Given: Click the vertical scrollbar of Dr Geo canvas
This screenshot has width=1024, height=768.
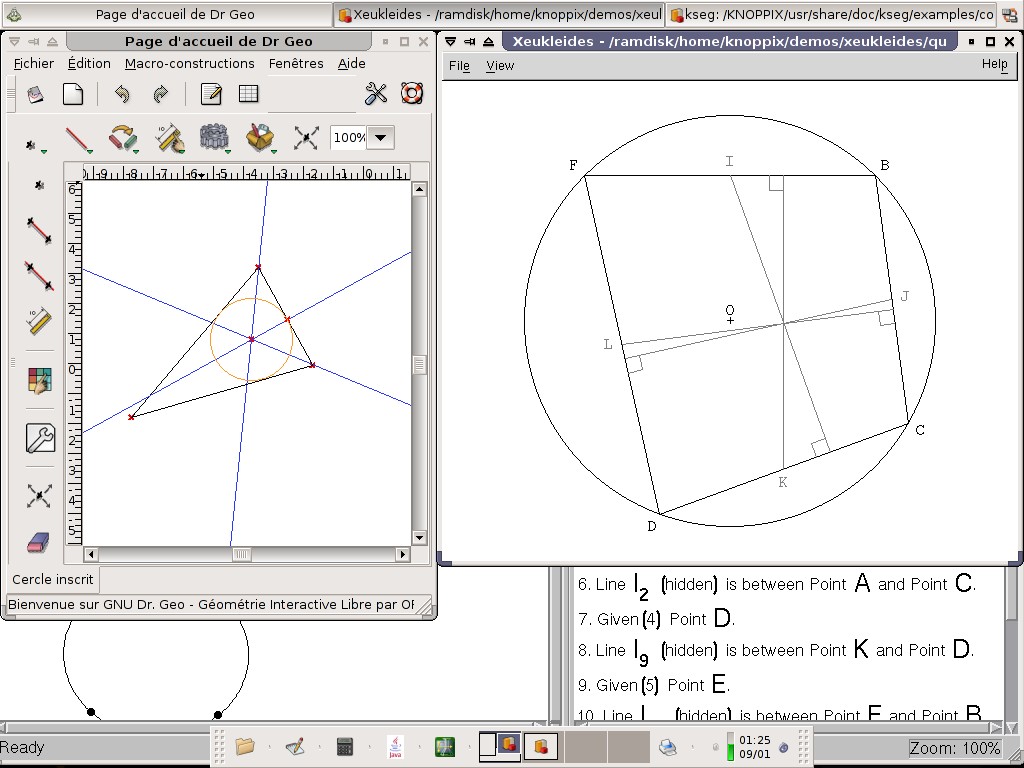Looking at the screenshot, I should (x=419, y=365).
